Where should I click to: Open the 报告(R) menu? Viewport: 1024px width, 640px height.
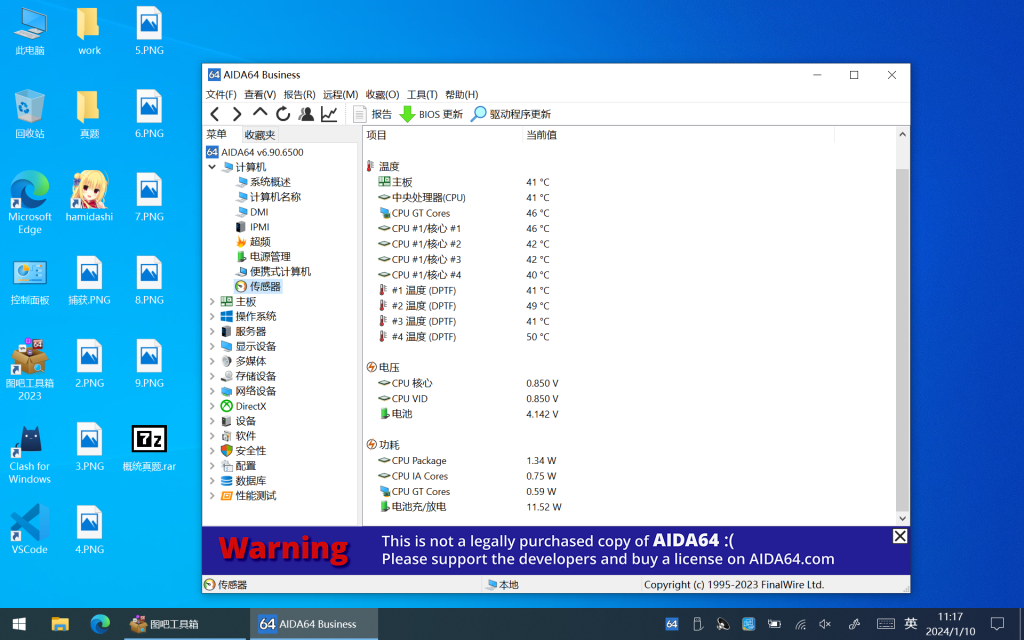299,95
